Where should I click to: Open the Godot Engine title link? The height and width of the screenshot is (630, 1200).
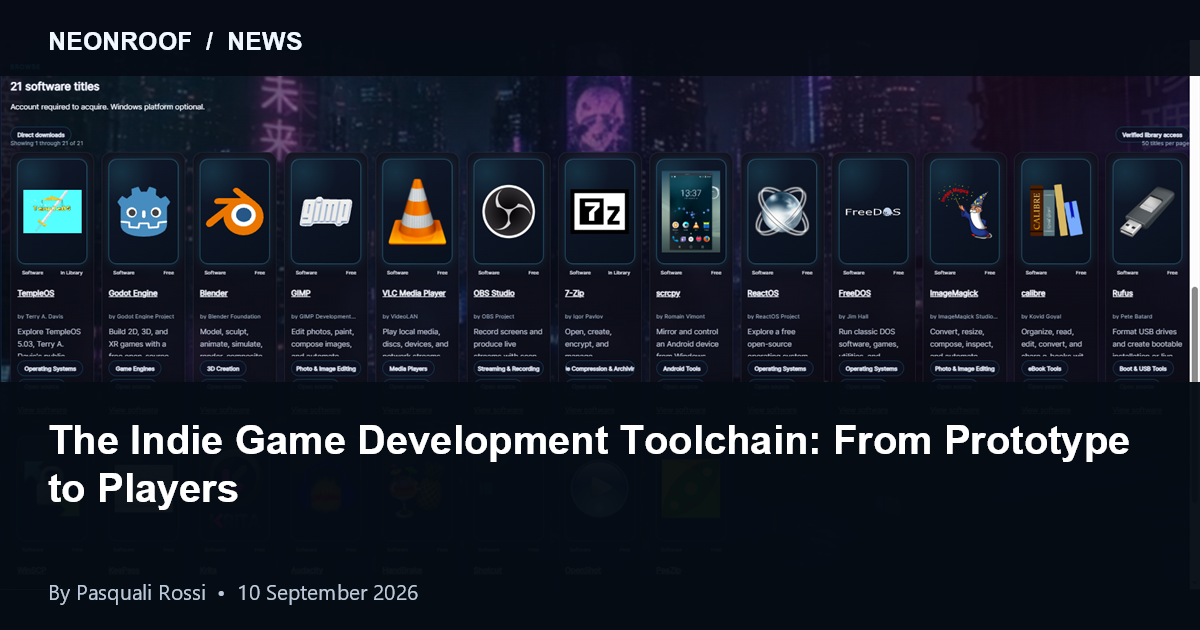tap(133, 293)
